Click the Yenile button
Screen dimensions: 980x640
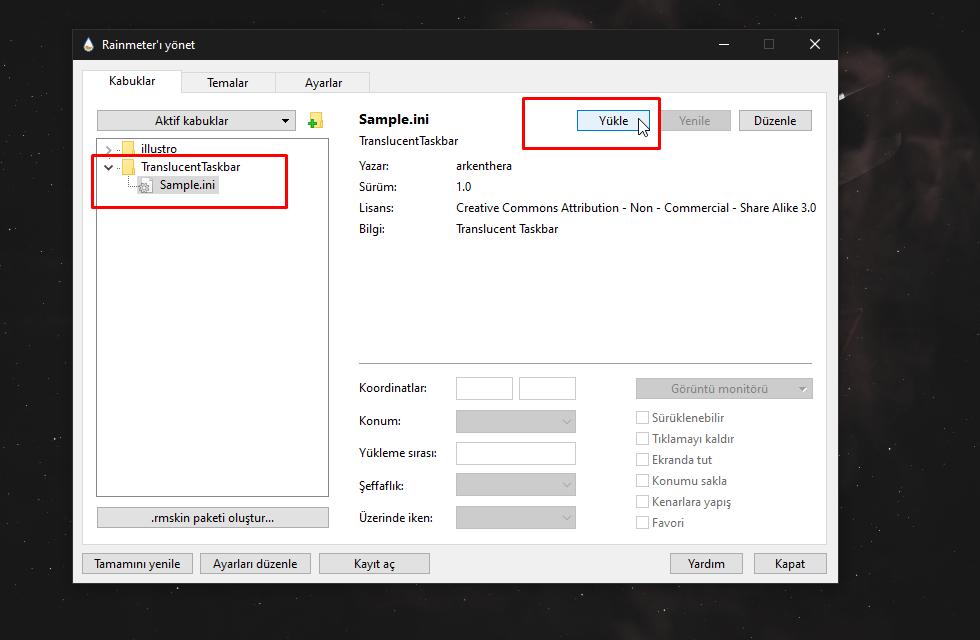694,121
